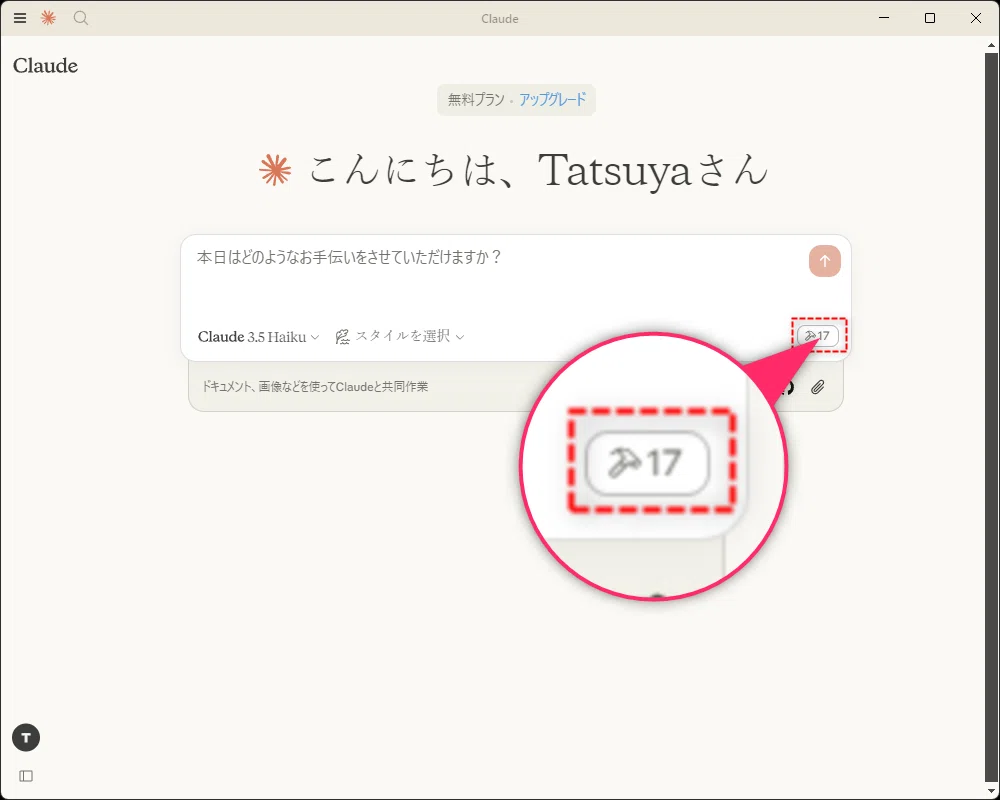Minimize the Claude window
This screenshot has width=1000, height=800.
[x=884, y=18]
